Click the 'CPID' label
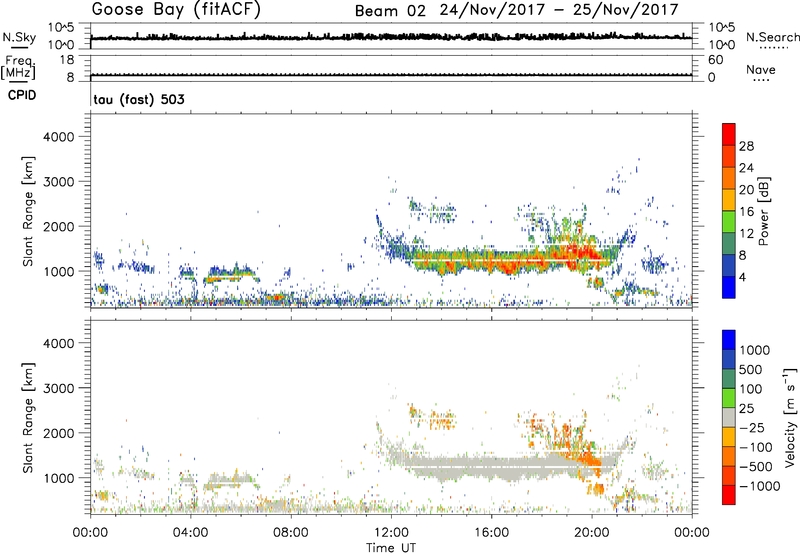 tap(22, 95)
